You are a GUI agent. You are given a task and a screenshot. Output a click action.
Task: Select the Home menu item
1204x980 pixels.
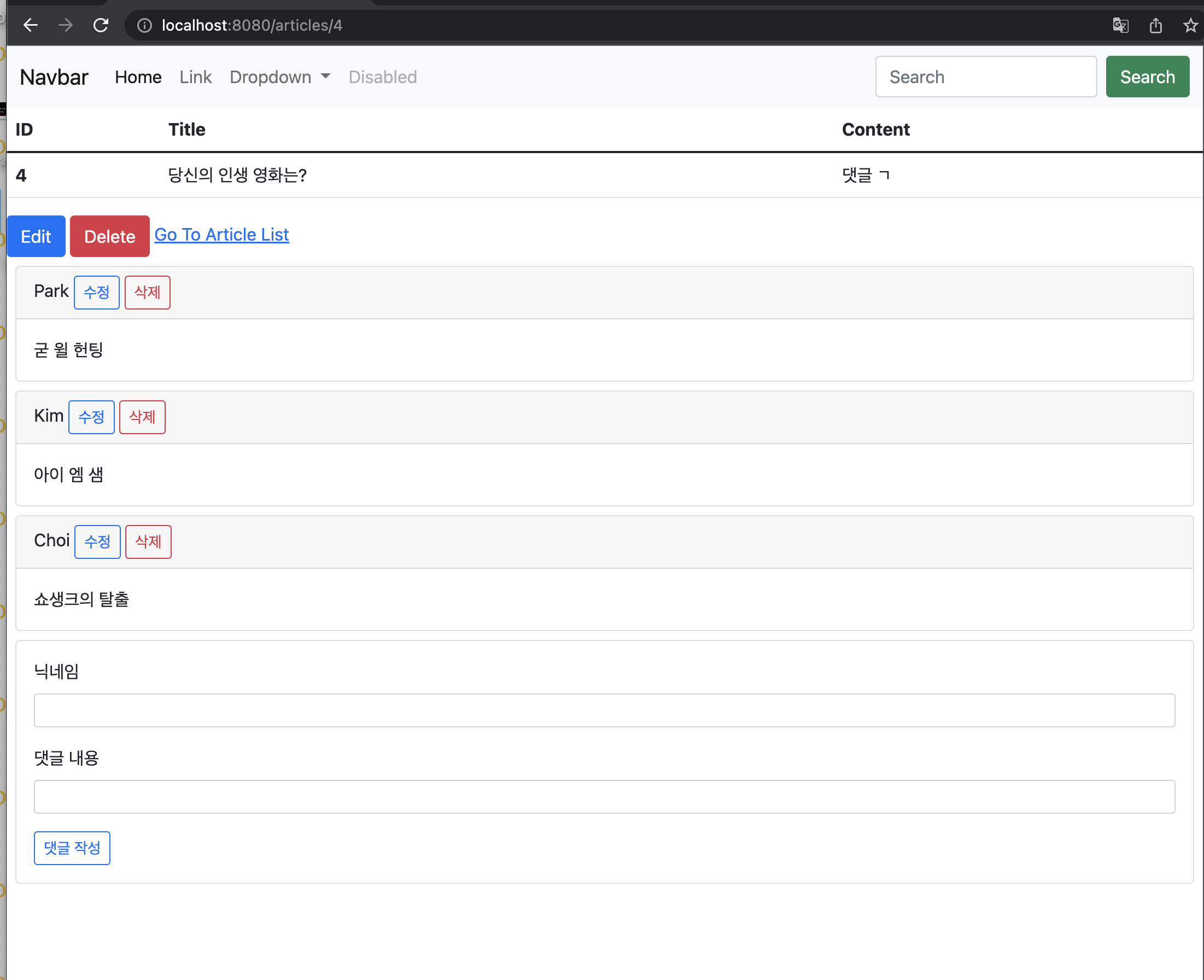[x=138, y=77]
